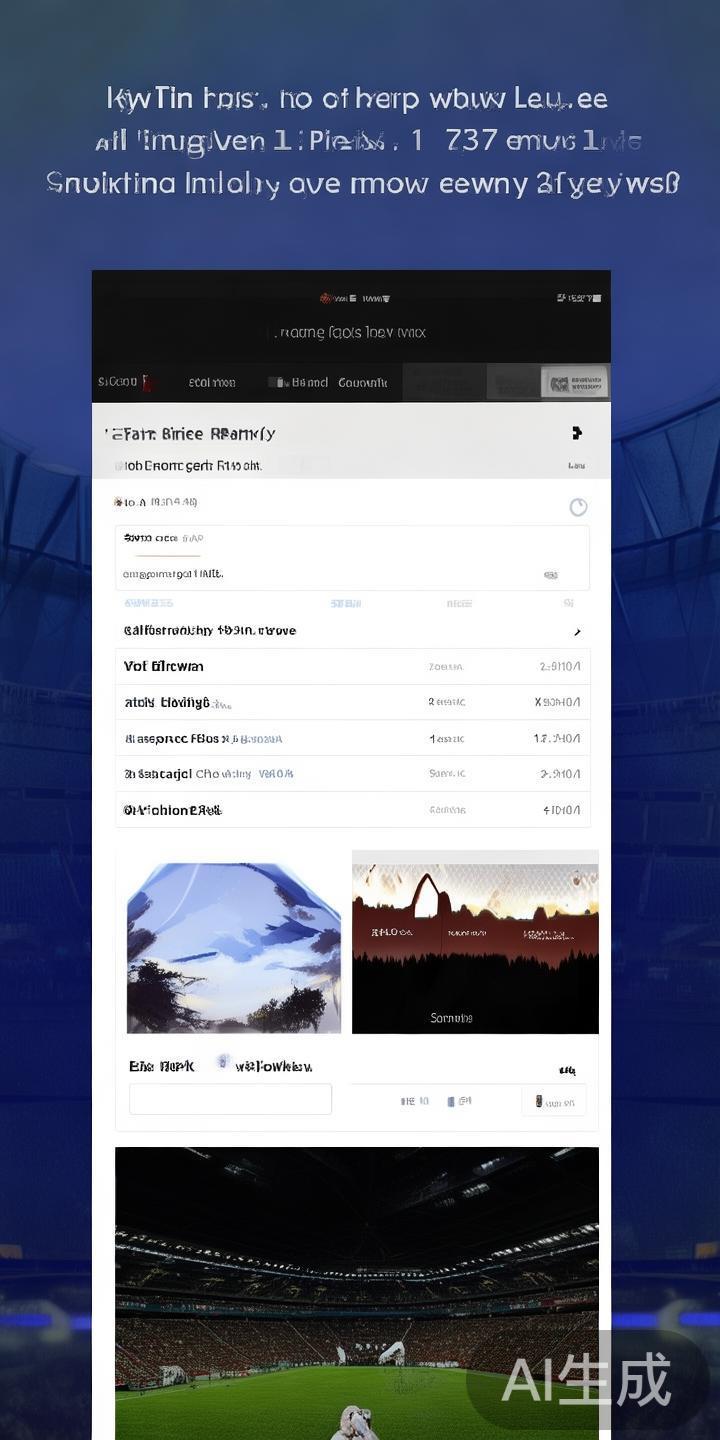The image size is (720, 1440).
Task: Click the red logo icon in top header
Action: tap(326, 298)
